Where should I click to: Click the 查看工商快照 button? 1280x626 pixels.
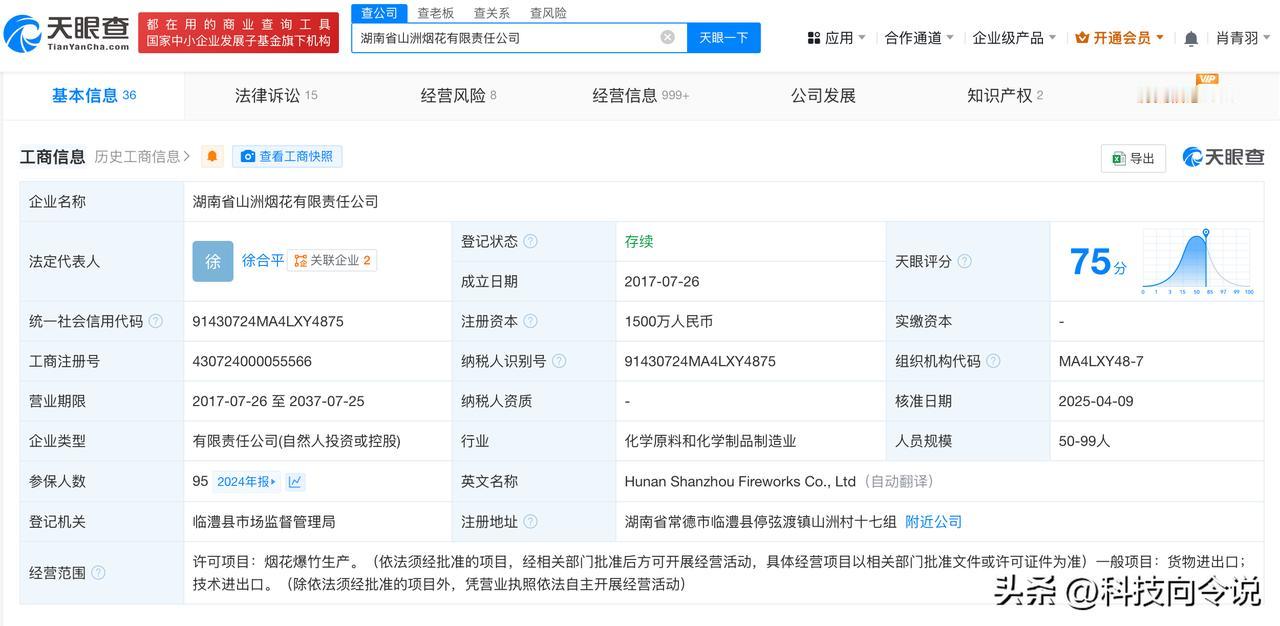click(287, 156)
